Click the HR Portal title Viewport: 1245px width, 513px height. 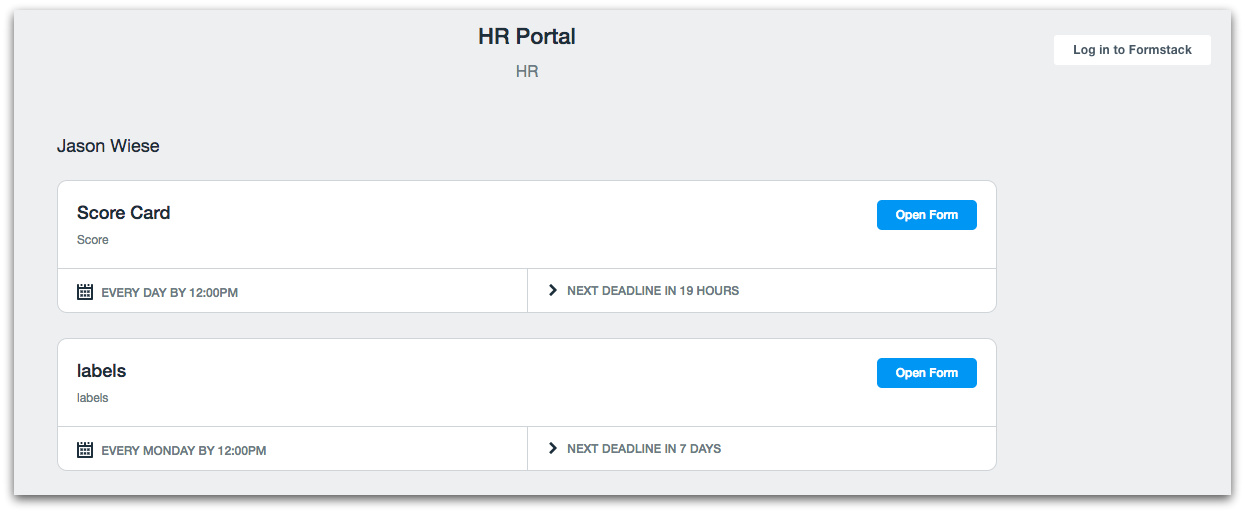[x=527, y=37]
